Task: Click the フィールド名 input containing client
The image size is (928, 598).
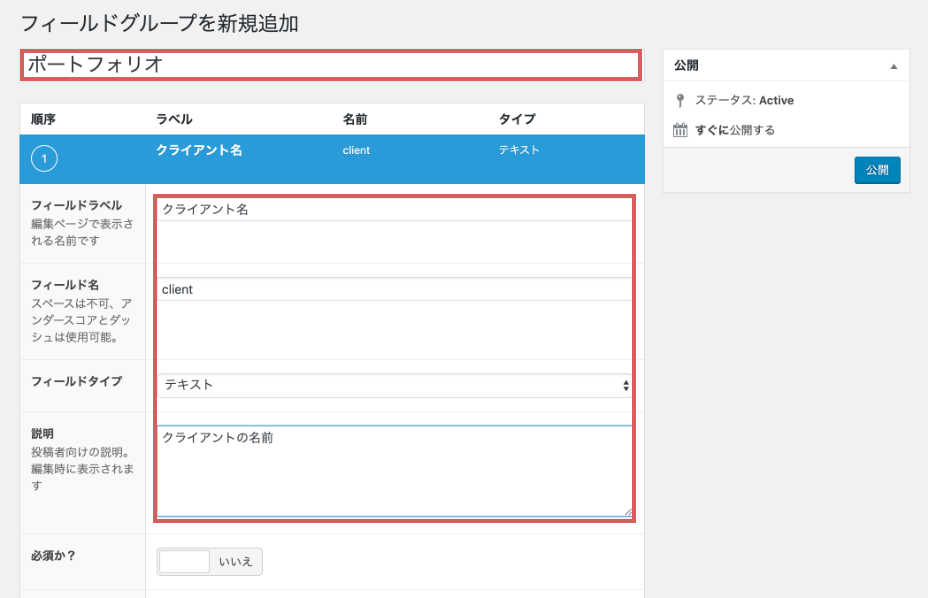Action: [395, 289]
